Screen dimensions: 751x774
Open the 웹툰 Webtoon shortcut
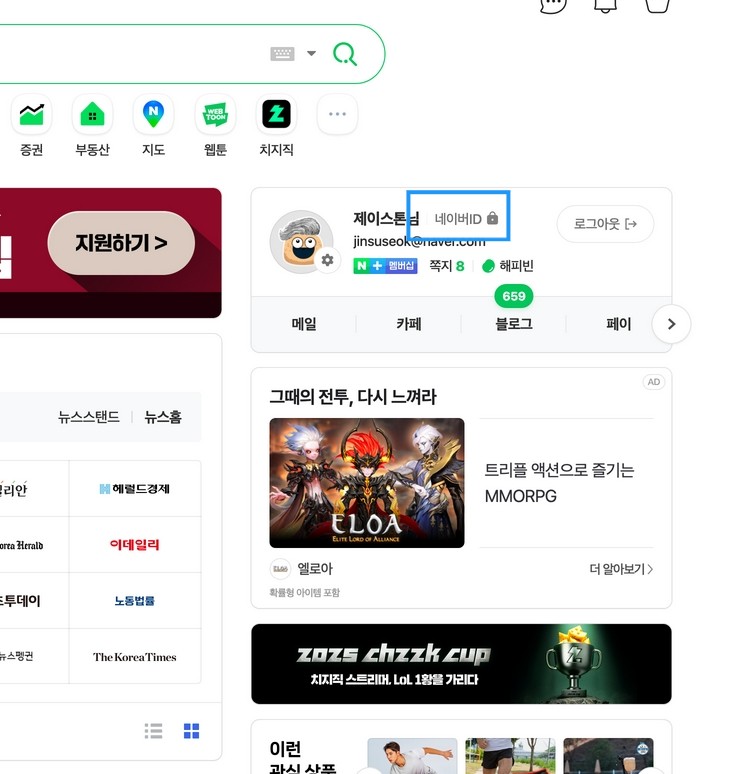pos(215,116)
